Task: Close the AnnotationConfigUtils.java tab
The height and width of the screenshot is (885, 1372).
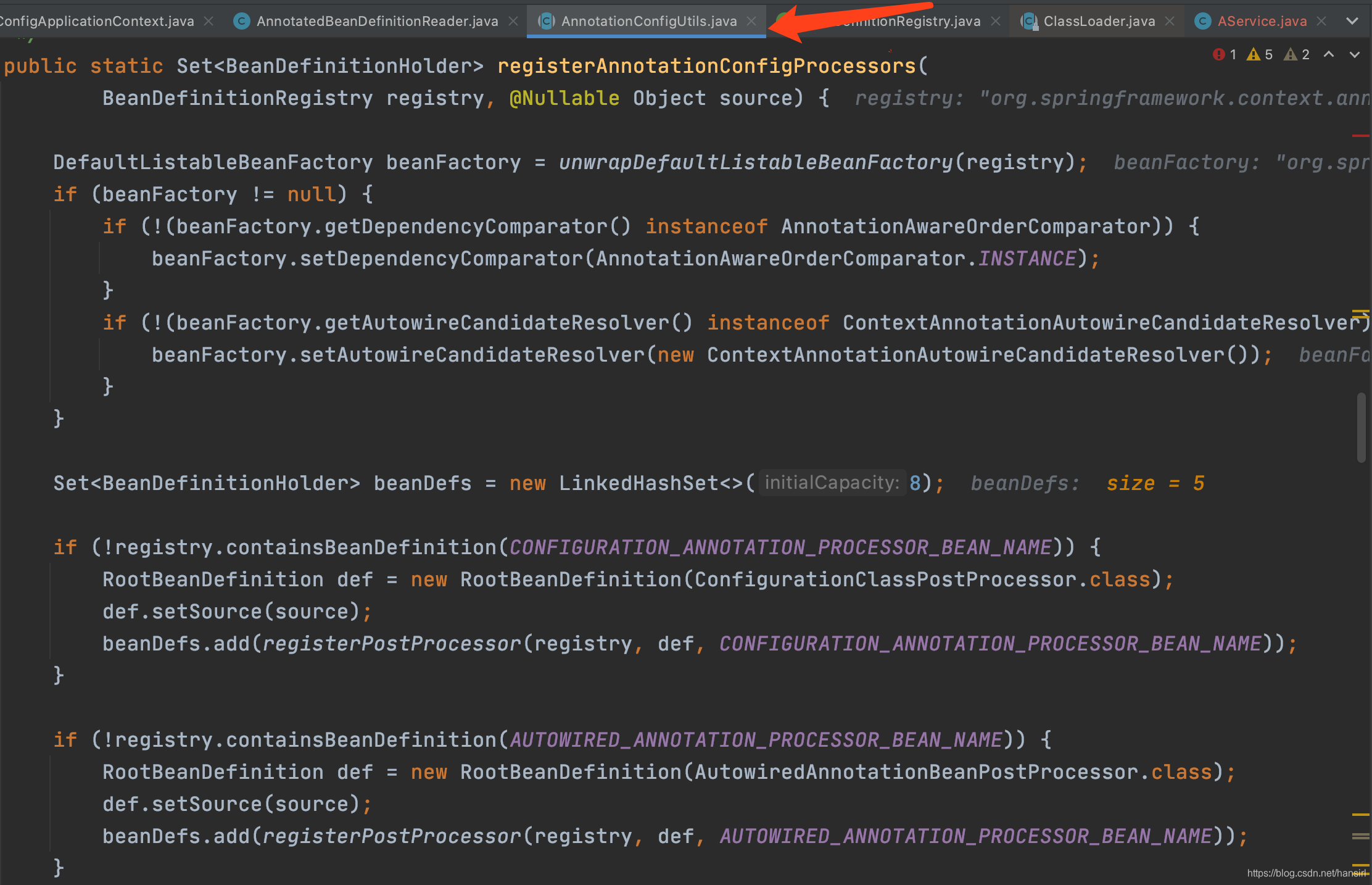Action: (x=751, y=22)
